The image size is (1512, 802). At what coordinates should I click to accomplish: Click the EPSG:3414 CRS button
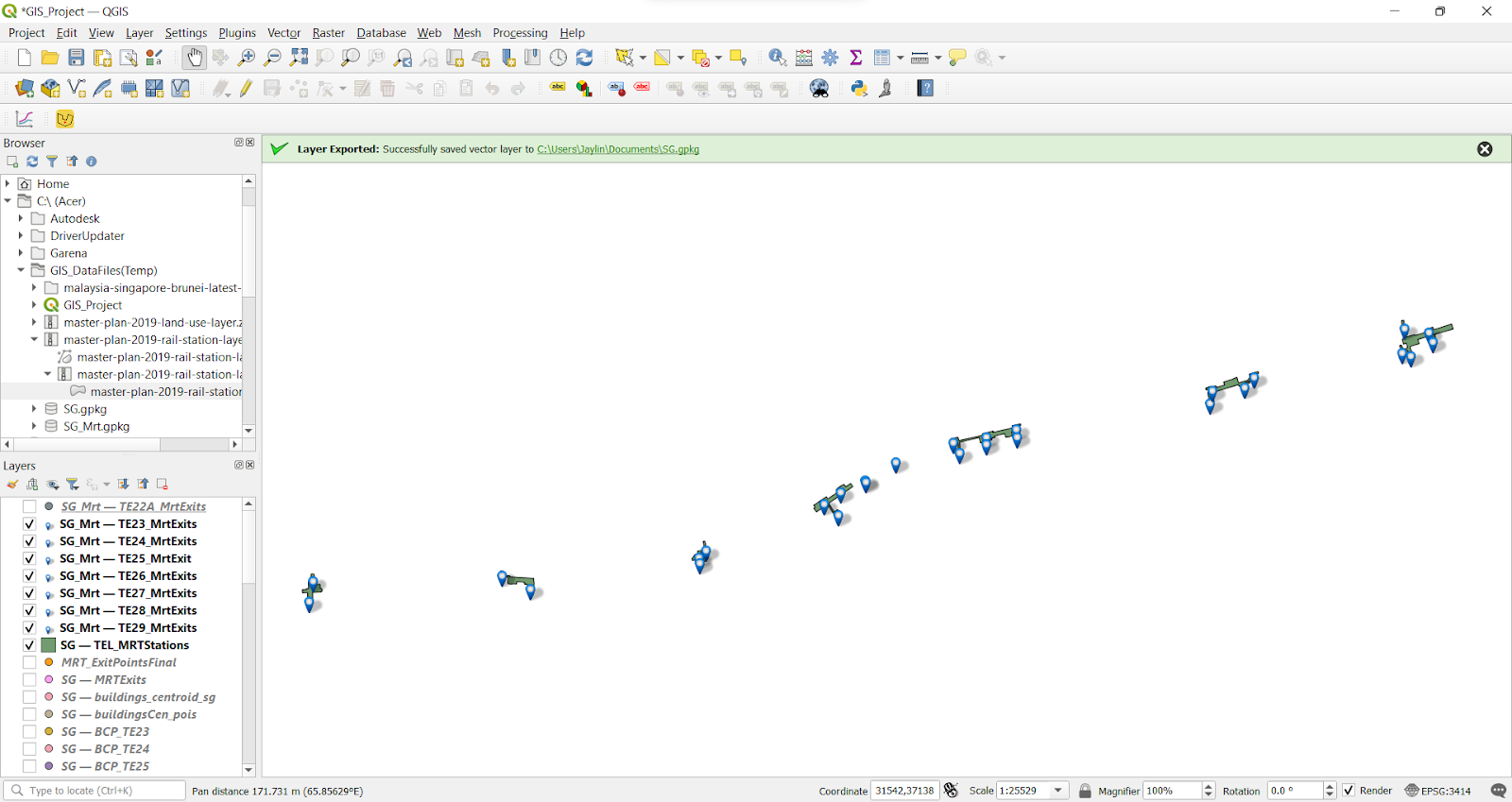click(x=1438, y=791)
